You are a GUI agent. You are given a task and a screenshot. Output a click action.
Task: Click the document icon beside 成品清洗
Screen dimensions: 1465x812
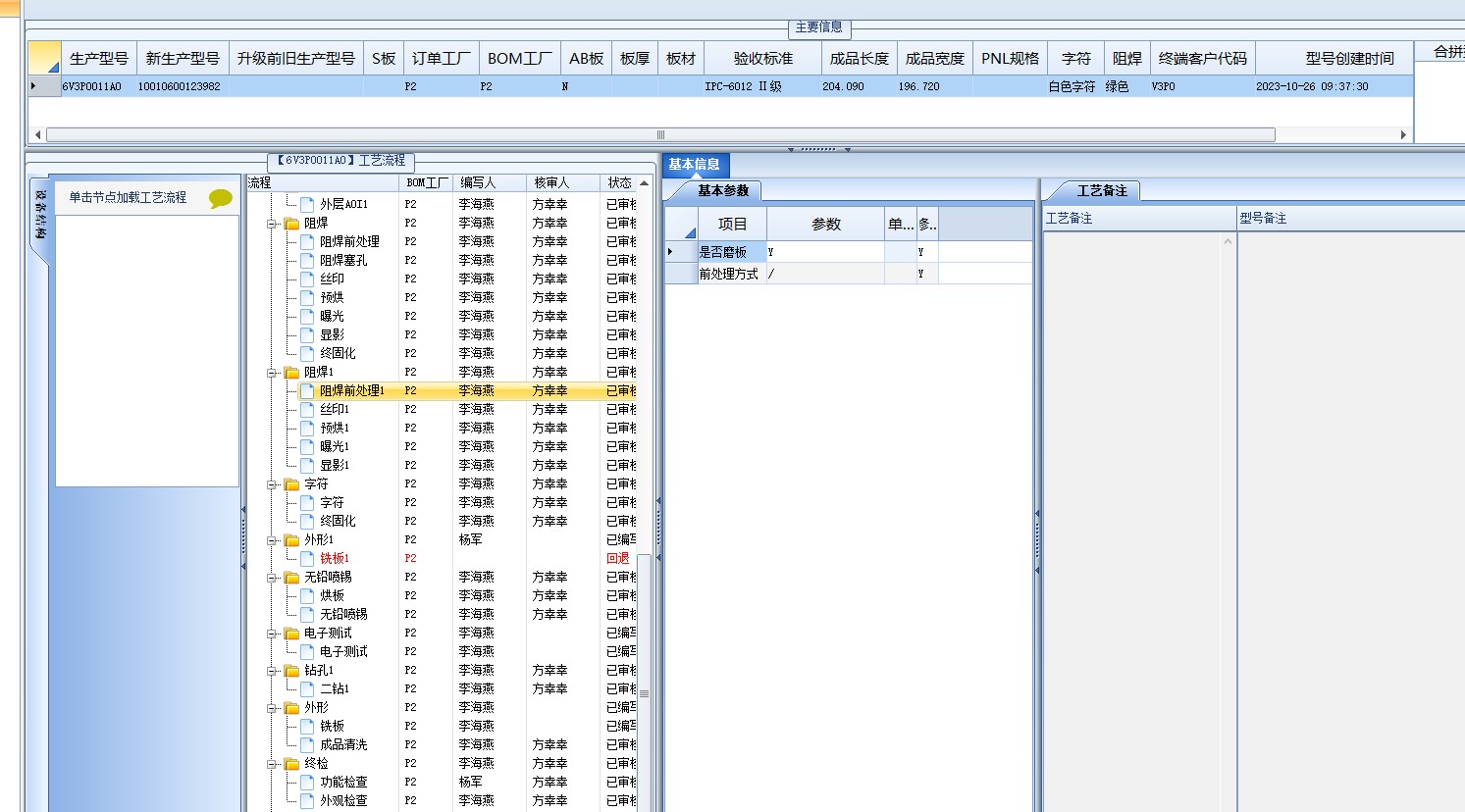coord(307,744)
